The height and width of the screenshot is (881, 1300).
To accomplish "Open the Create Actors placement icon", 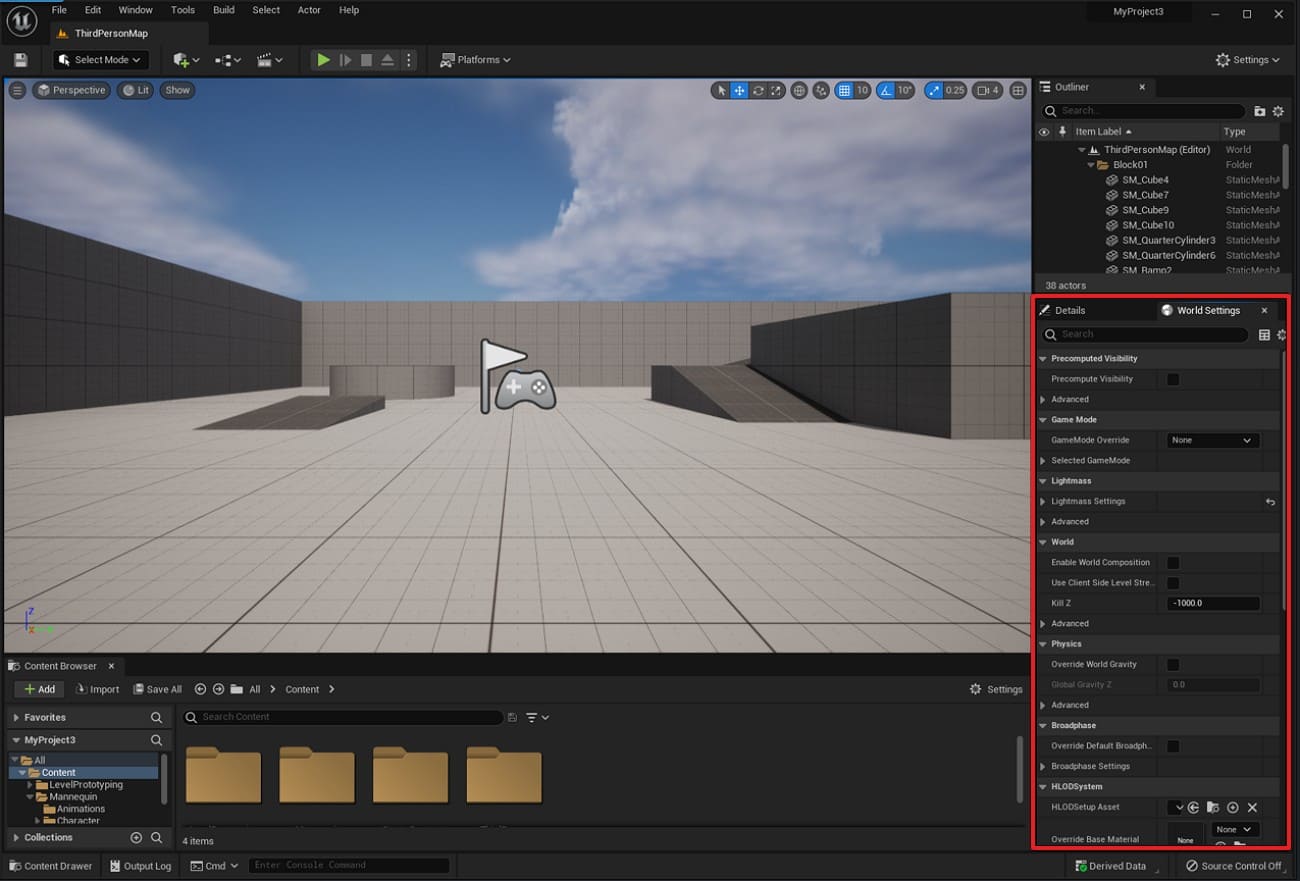I will (x=181, y=59).
